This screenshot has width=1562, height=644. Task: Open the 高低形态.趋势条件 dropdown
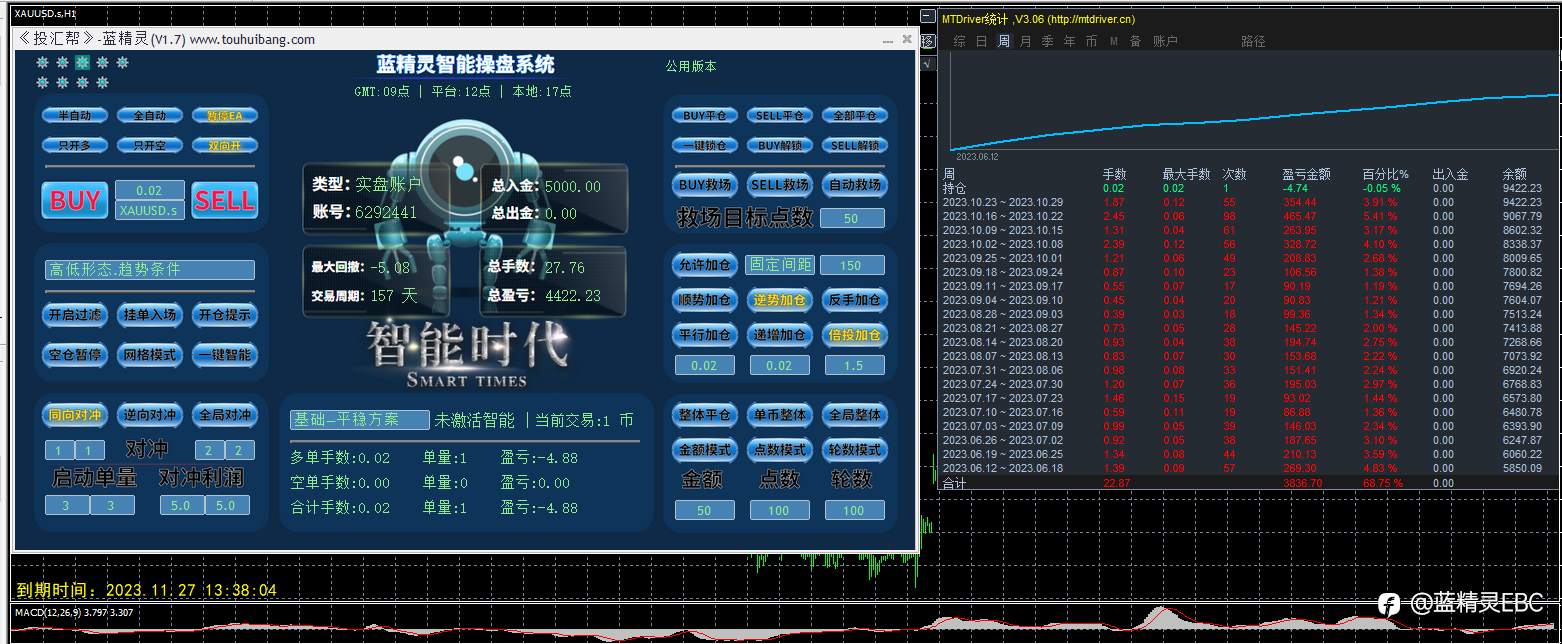coord(150,270)
